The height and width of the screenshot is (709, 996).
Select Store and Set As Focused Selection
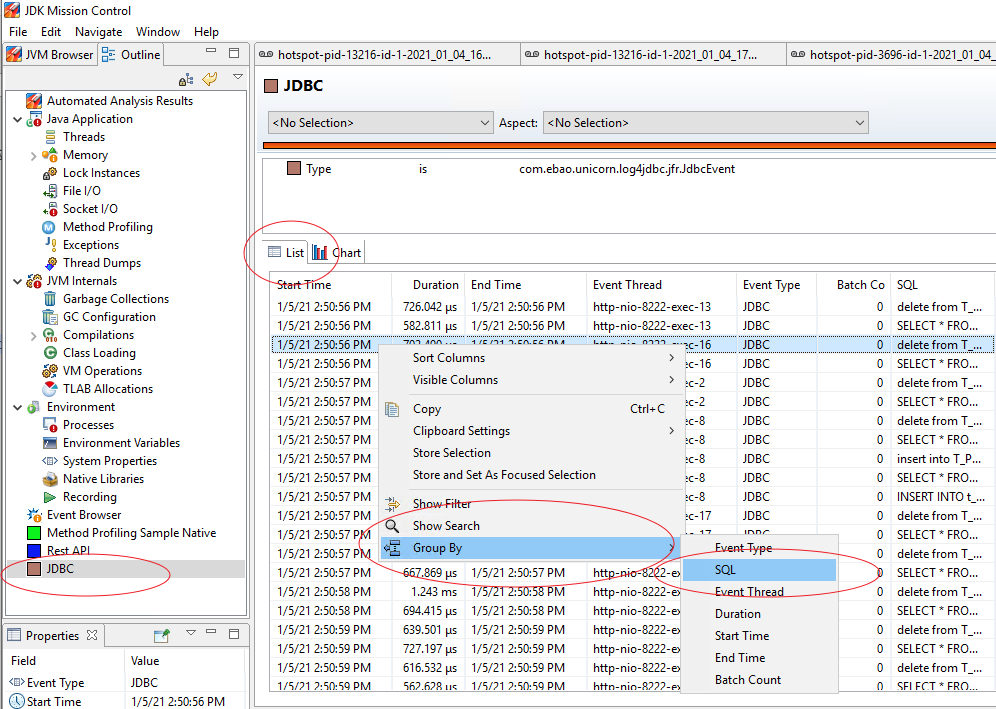[x=504, y=475]
